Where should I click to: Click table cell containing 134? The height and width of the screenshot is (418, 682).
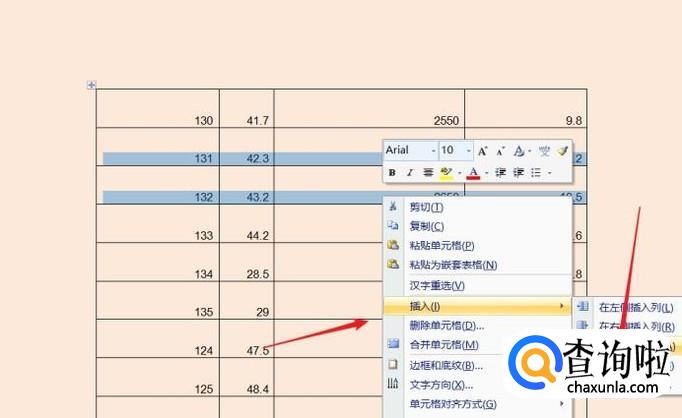(158, 262)
